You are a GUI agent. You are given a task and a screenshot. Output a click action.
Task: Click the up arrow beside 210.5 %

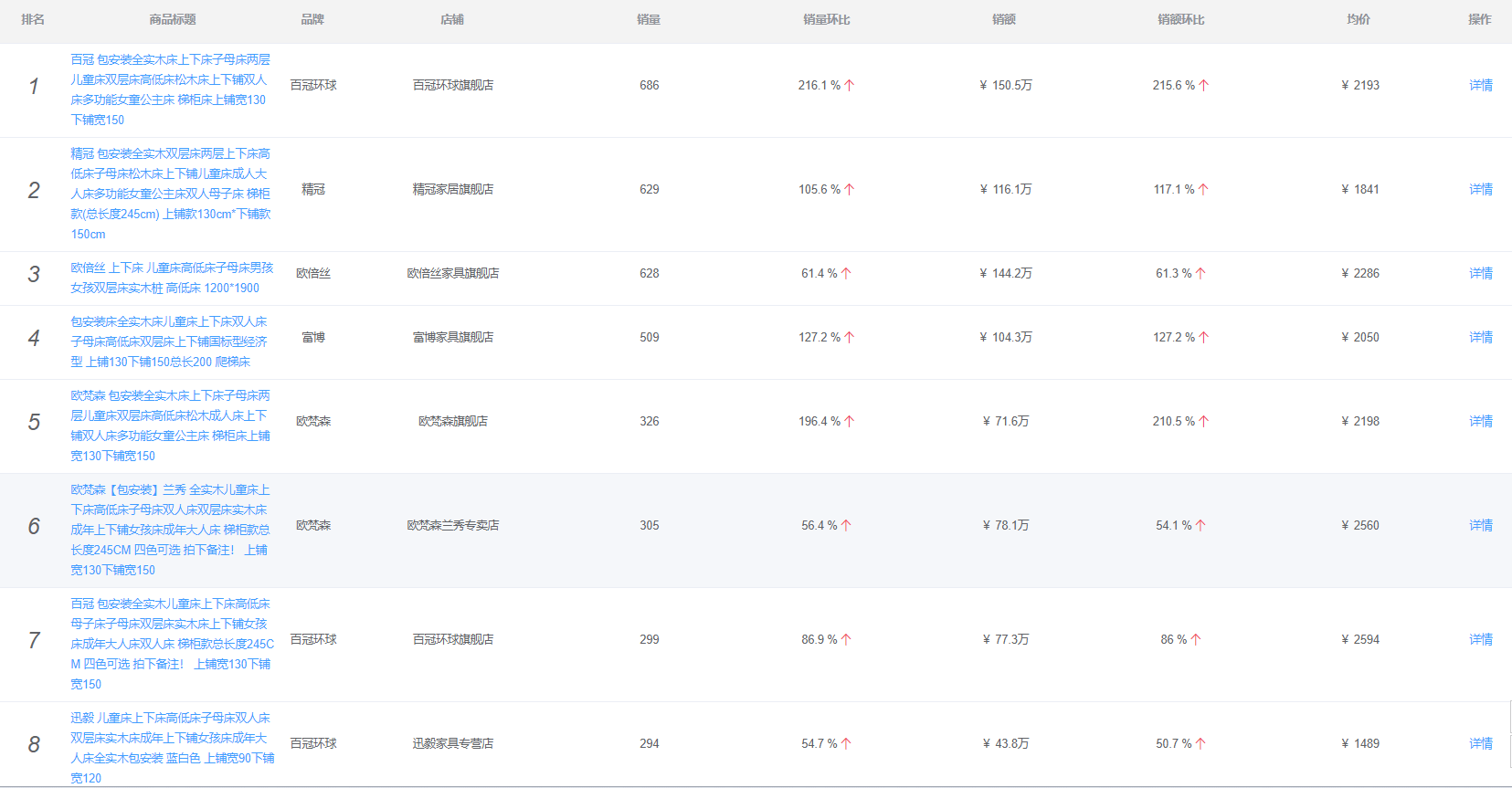pyautogui.click(x=1204, y=421)
